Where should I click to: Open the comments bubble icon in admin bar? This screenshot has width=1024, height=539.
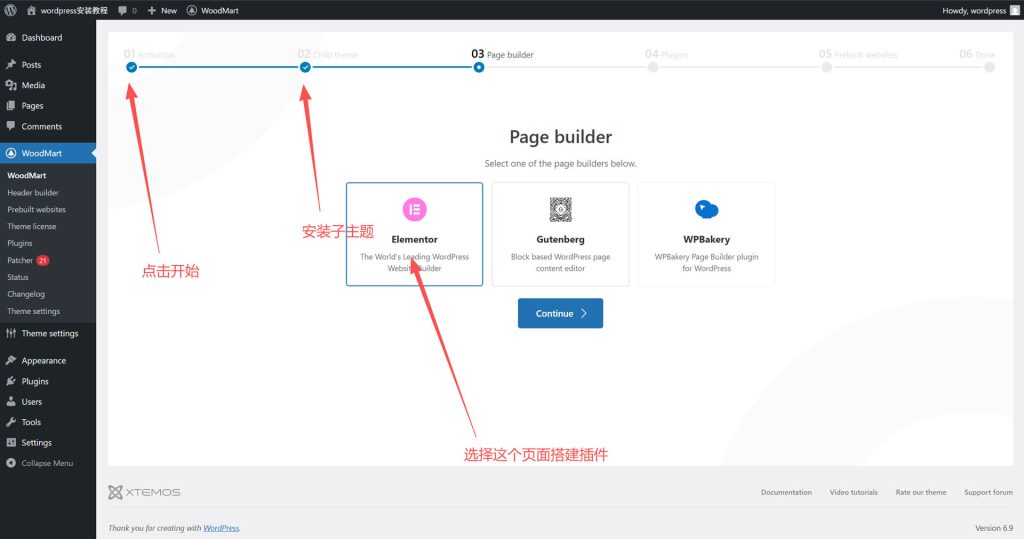(x=122, y=10)
